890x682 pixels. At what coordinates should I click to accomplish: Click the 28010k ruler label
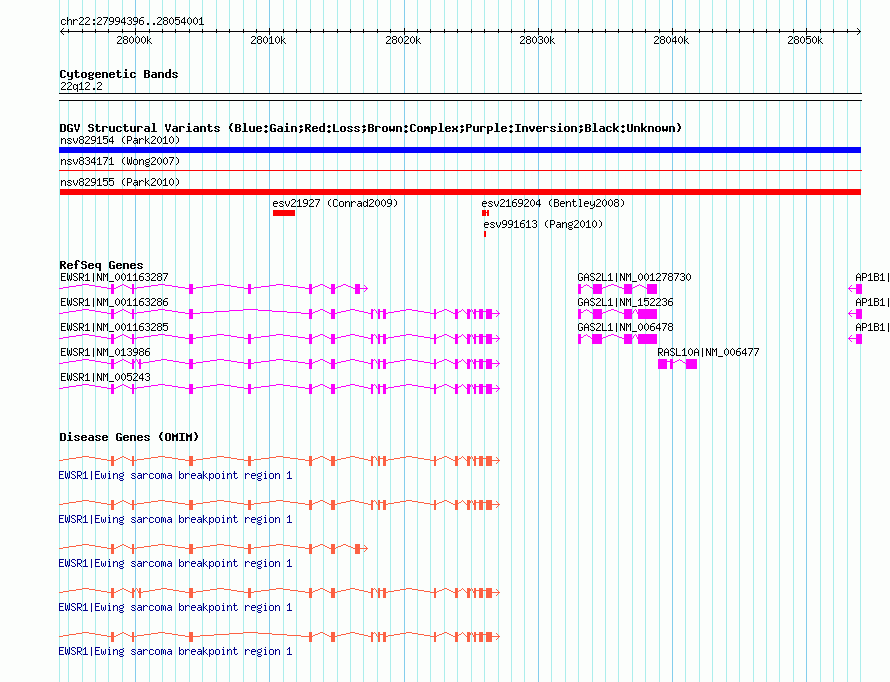point(268,40)
